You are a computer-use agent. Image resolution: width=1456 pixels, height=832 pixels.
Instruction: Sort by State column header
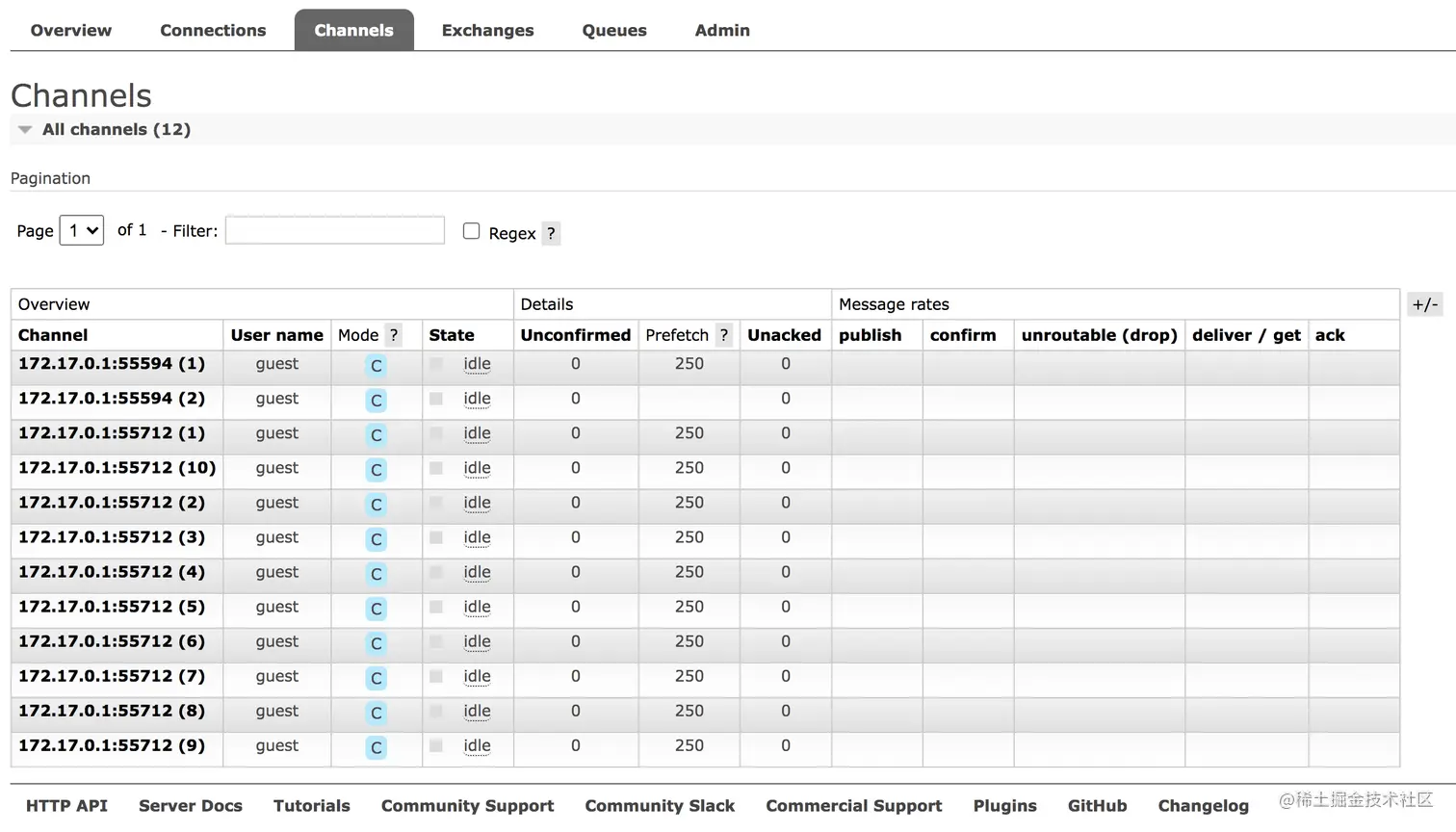[x=452, y=335]
